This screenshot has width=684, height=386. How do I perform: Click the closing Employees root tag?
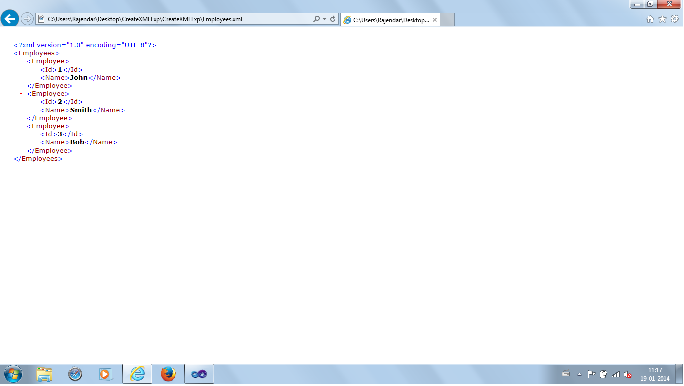click(38, 159)
